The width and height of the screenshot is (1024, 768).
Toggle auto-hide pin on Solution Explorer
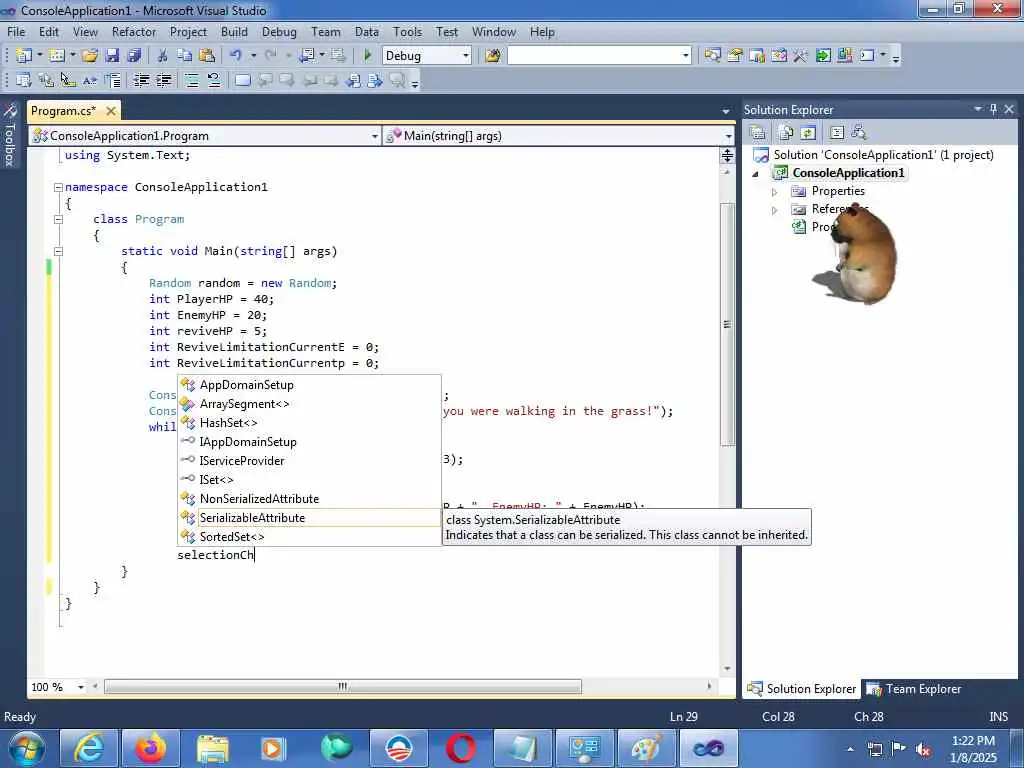[993, 109]
